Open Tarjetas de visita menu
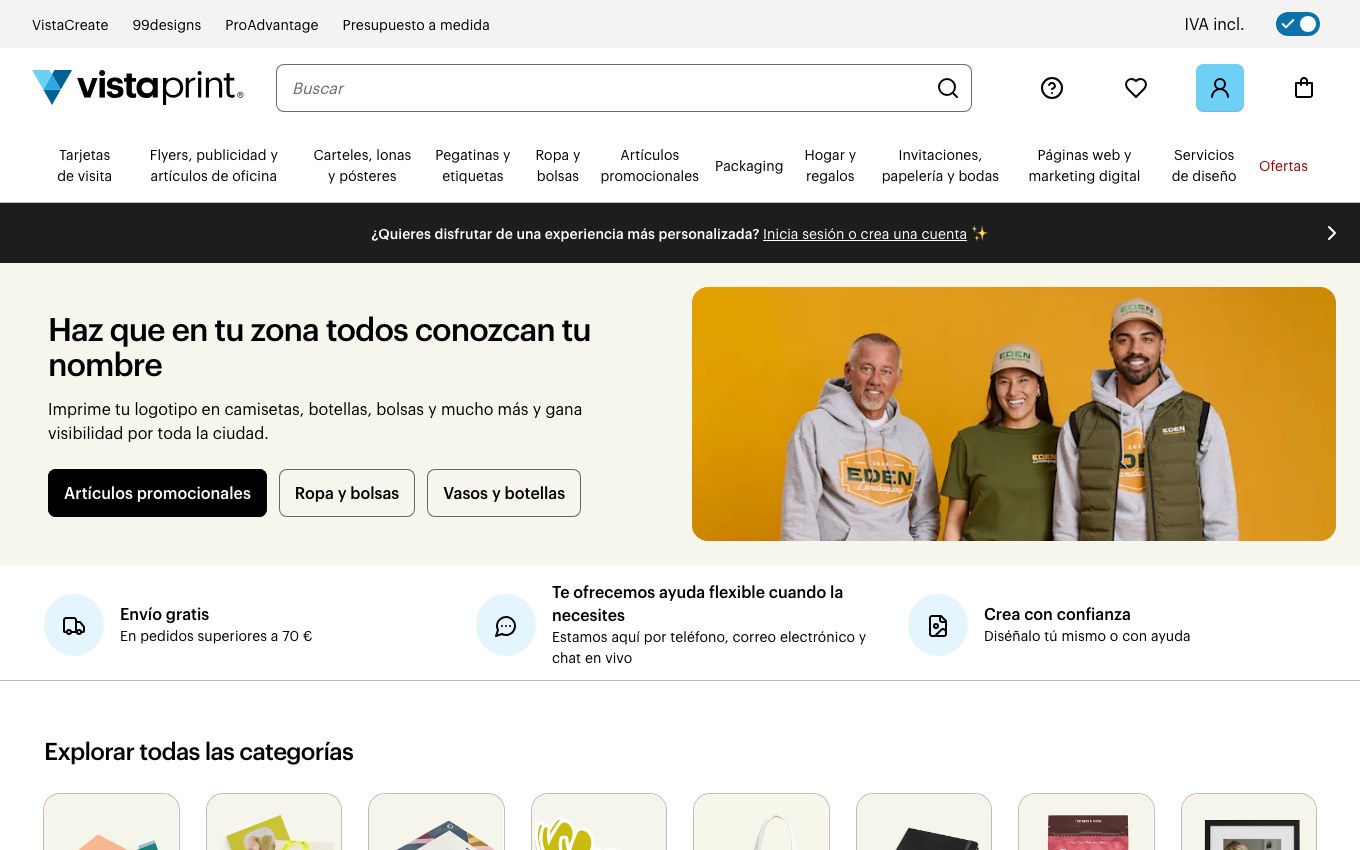The image size is (1360, 850). [x=84, y=166]
